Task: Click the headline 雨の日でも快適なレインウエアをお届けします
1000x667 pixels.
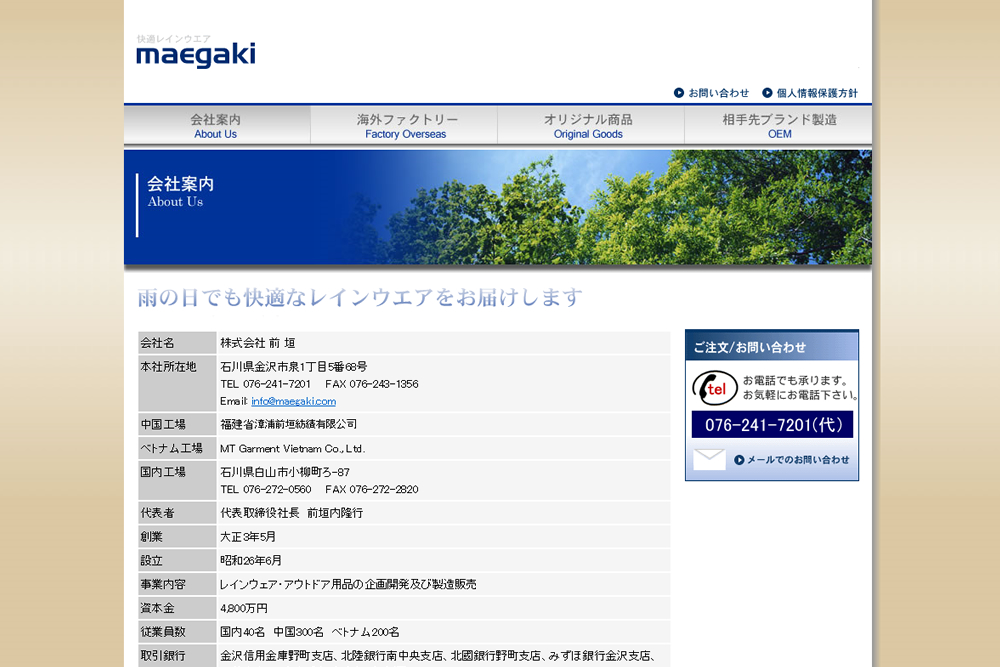Action: [x=360, y=298]
